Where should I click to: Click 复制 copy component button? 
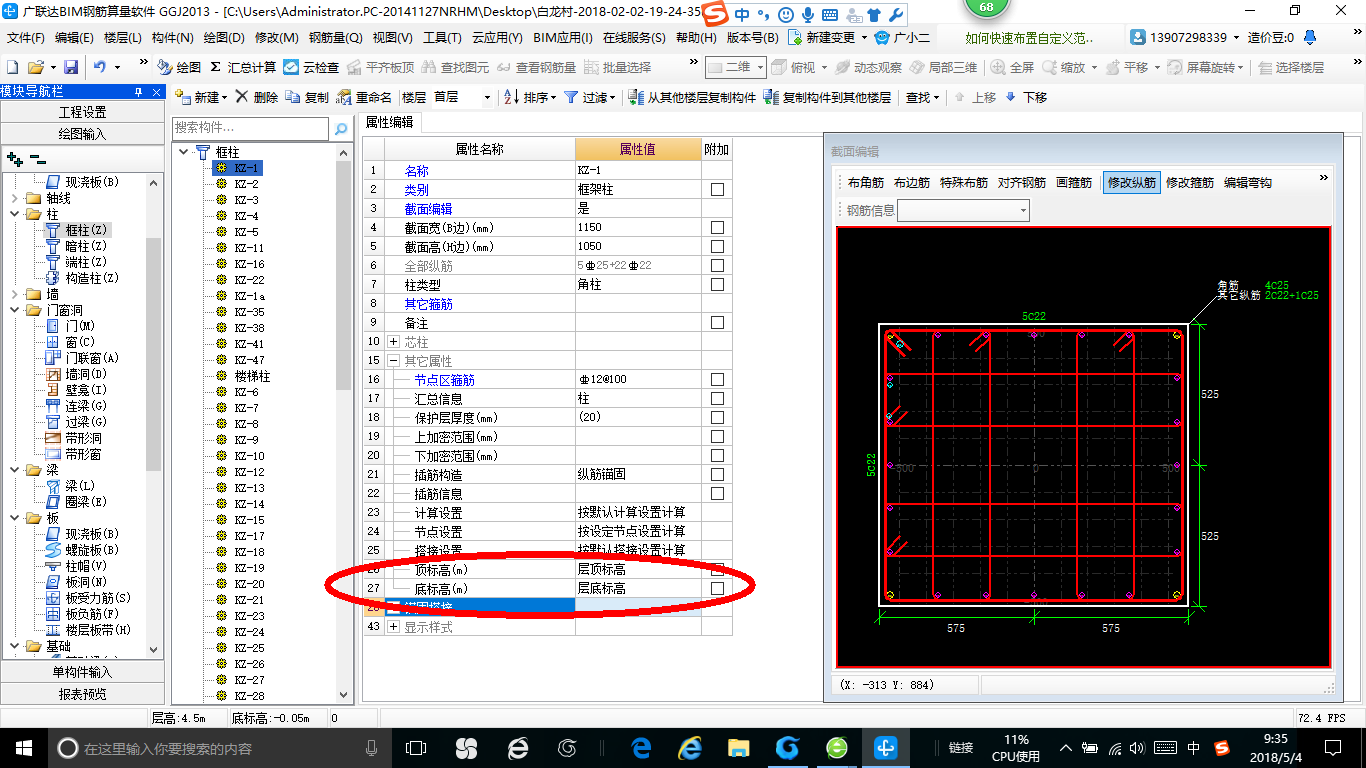tap(307, 97)
